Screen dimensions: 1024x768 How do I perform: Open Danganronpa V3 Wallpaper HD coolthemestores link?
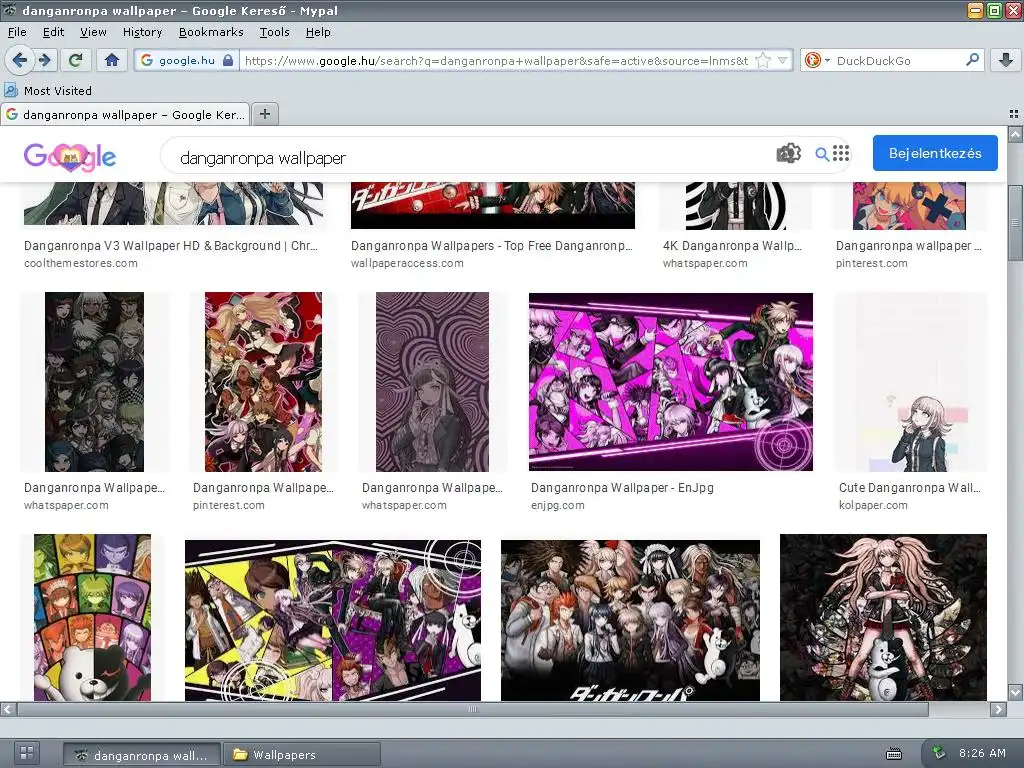[x=170, y=246]
